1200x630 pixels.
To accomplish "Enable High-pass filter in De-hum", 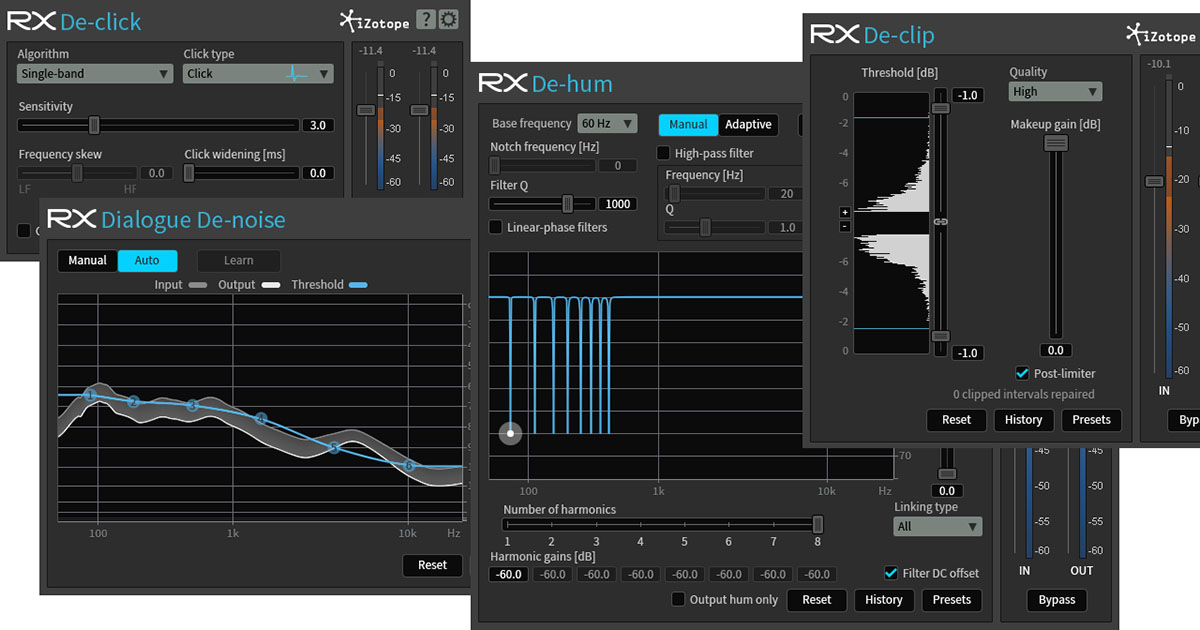I will point(663,153).
